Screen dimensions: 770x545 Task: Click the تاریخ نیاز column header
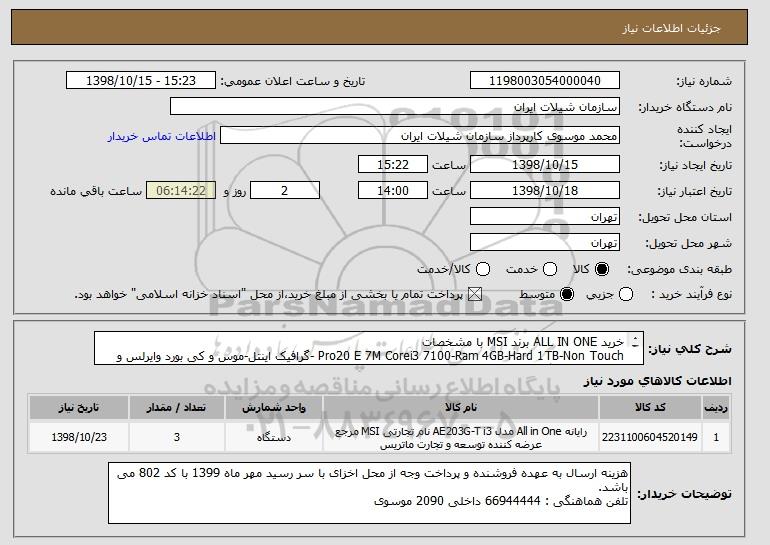coord(79,408)
